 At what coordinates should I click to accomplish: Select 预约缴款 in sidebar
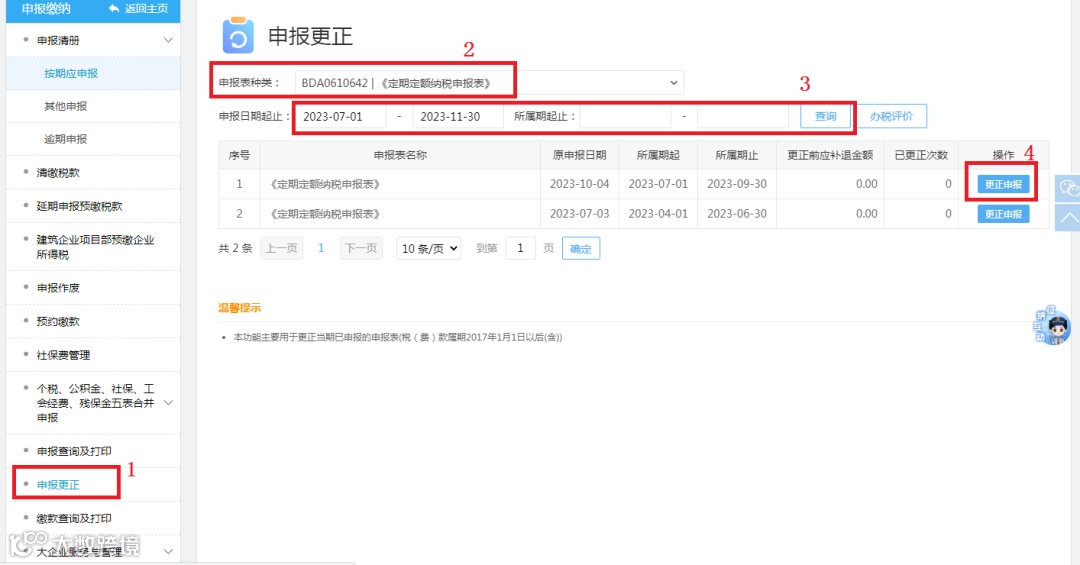click(58, 322)
